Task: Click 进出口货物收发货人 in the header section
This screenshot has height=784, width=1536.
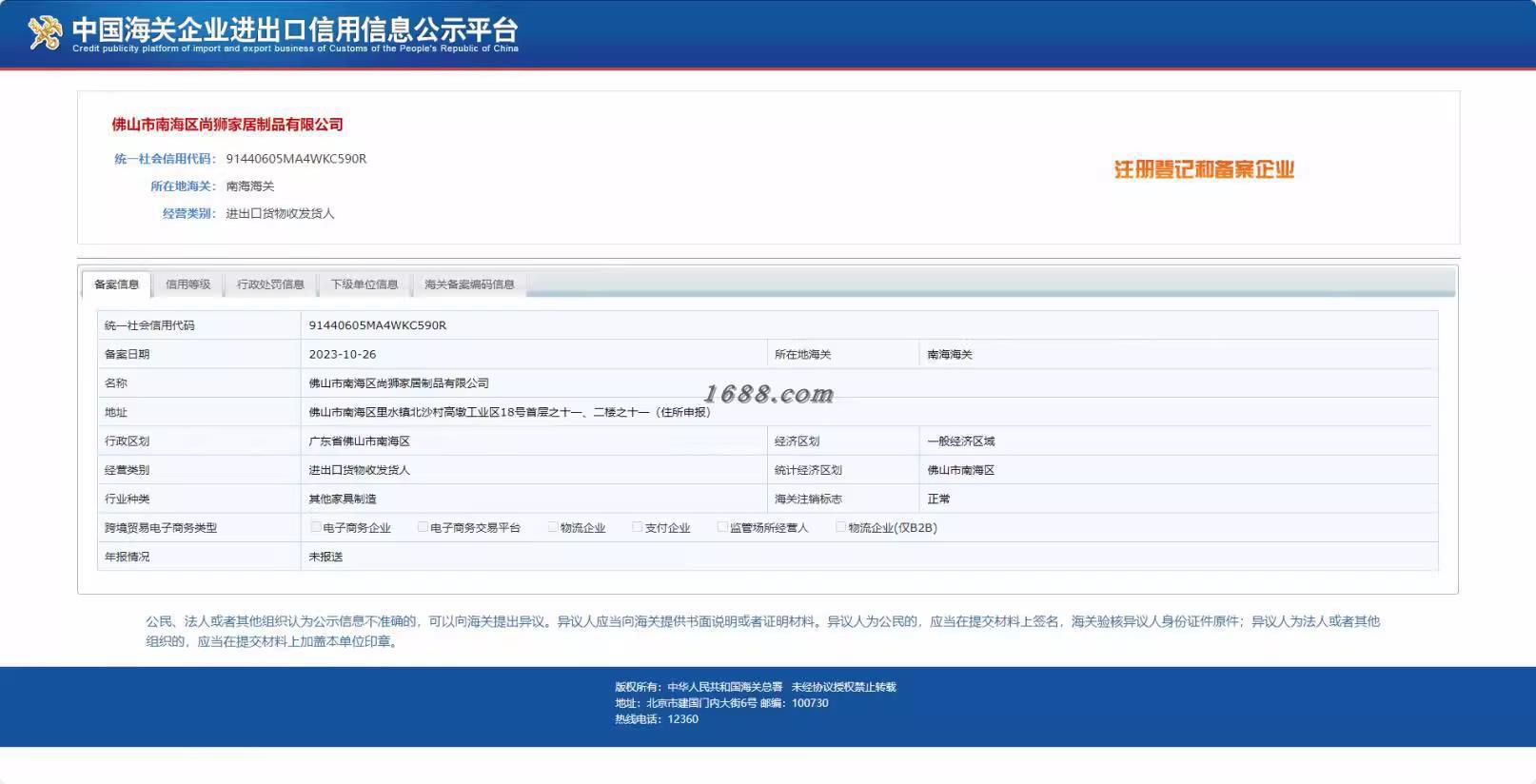Action: click(280, 214)
